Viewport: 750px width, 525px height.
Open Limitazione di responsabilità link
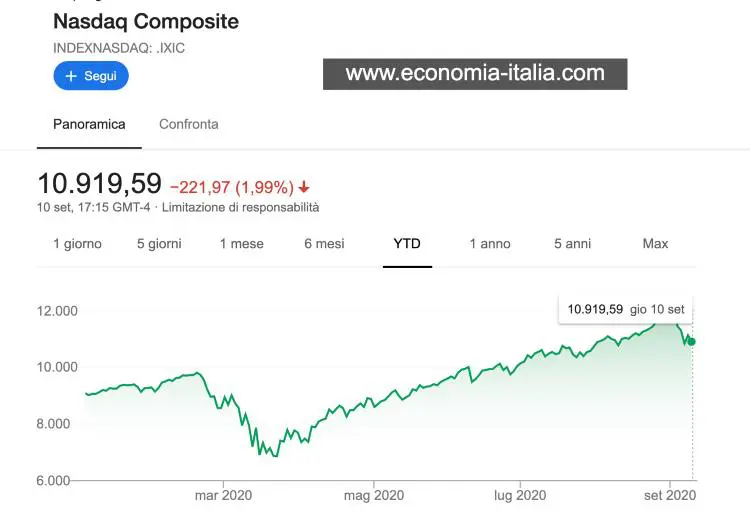point(240,208)
